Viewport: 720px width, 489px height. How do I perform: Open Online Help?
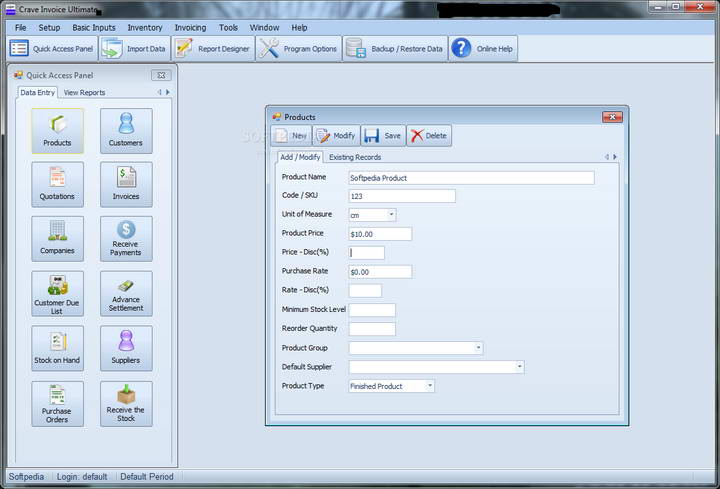pyautogui.click(x=483, y=48)
